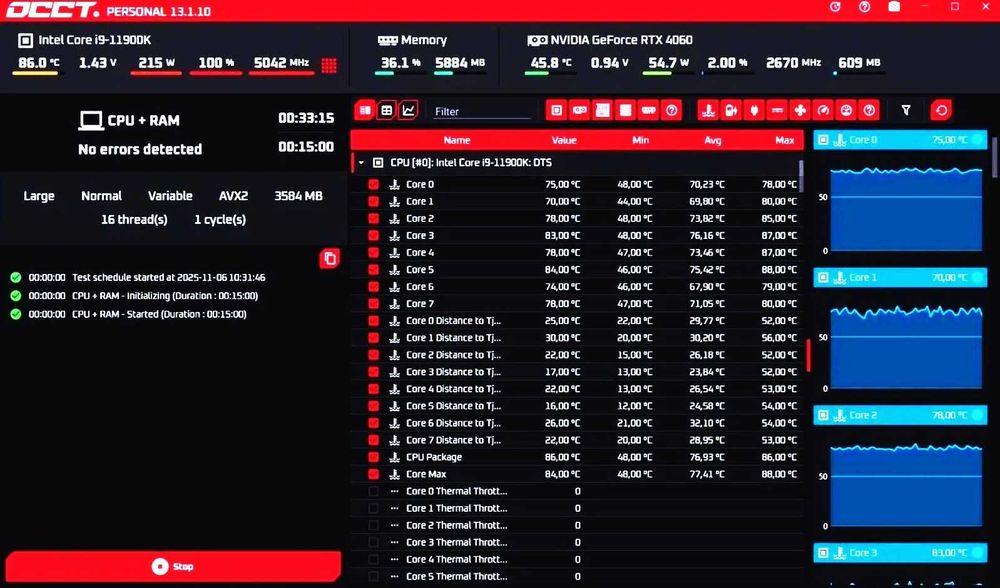This screenshot has width=1000, height=588.
Task: Sort table by the Name column
Action: [457, 140]
